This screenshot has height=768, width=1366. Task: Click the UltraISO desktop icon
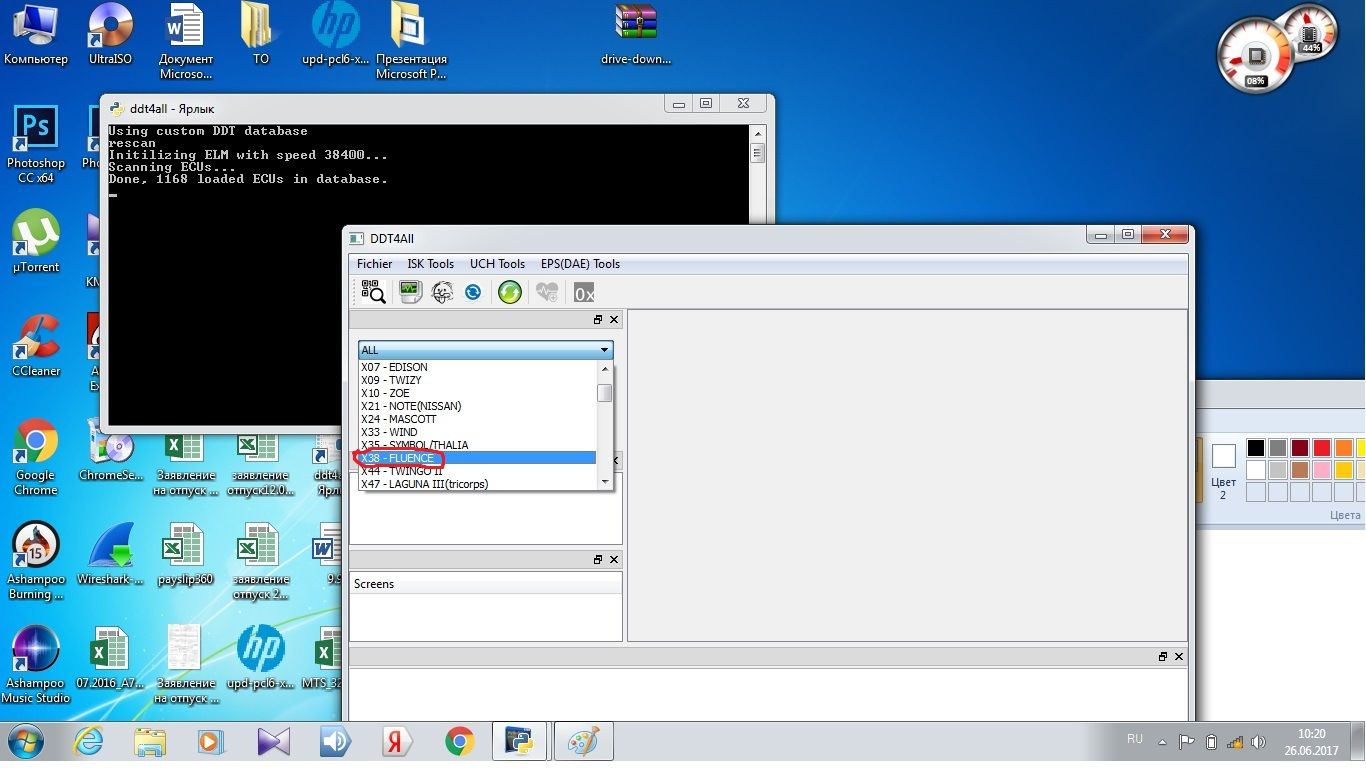point(110,35)
